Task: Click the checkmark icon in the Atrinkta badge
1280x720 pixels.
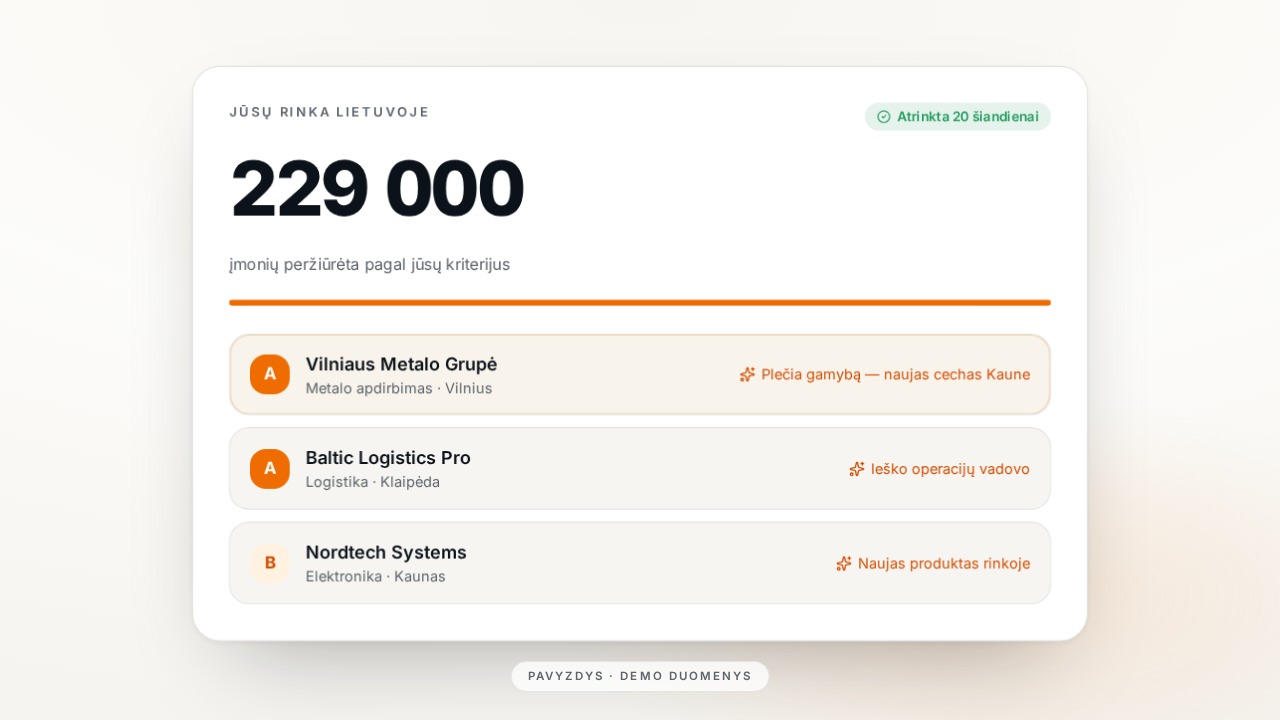Action: point(884,117)
